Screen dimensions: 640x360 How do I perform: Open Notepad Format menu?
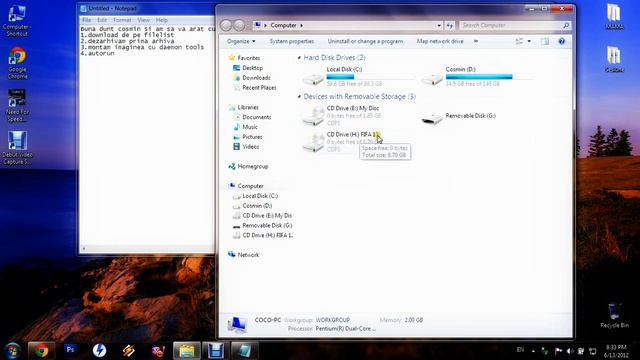tap(122, 20)
